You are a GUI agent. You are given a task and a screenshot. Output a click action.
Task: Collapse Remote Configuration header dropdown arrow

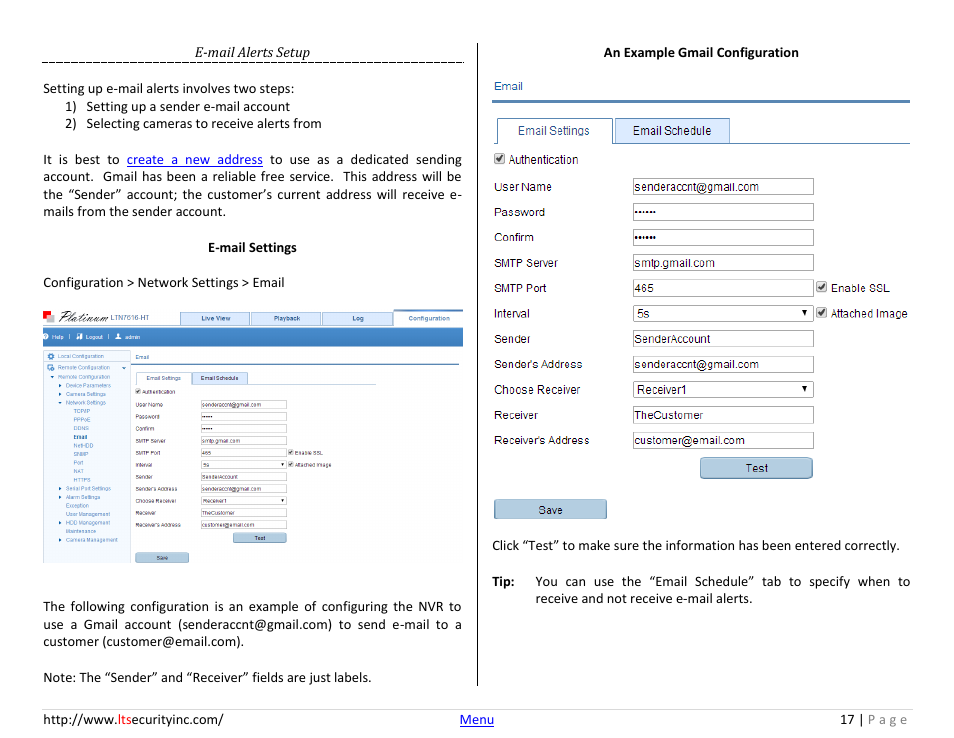coord(124,368)
